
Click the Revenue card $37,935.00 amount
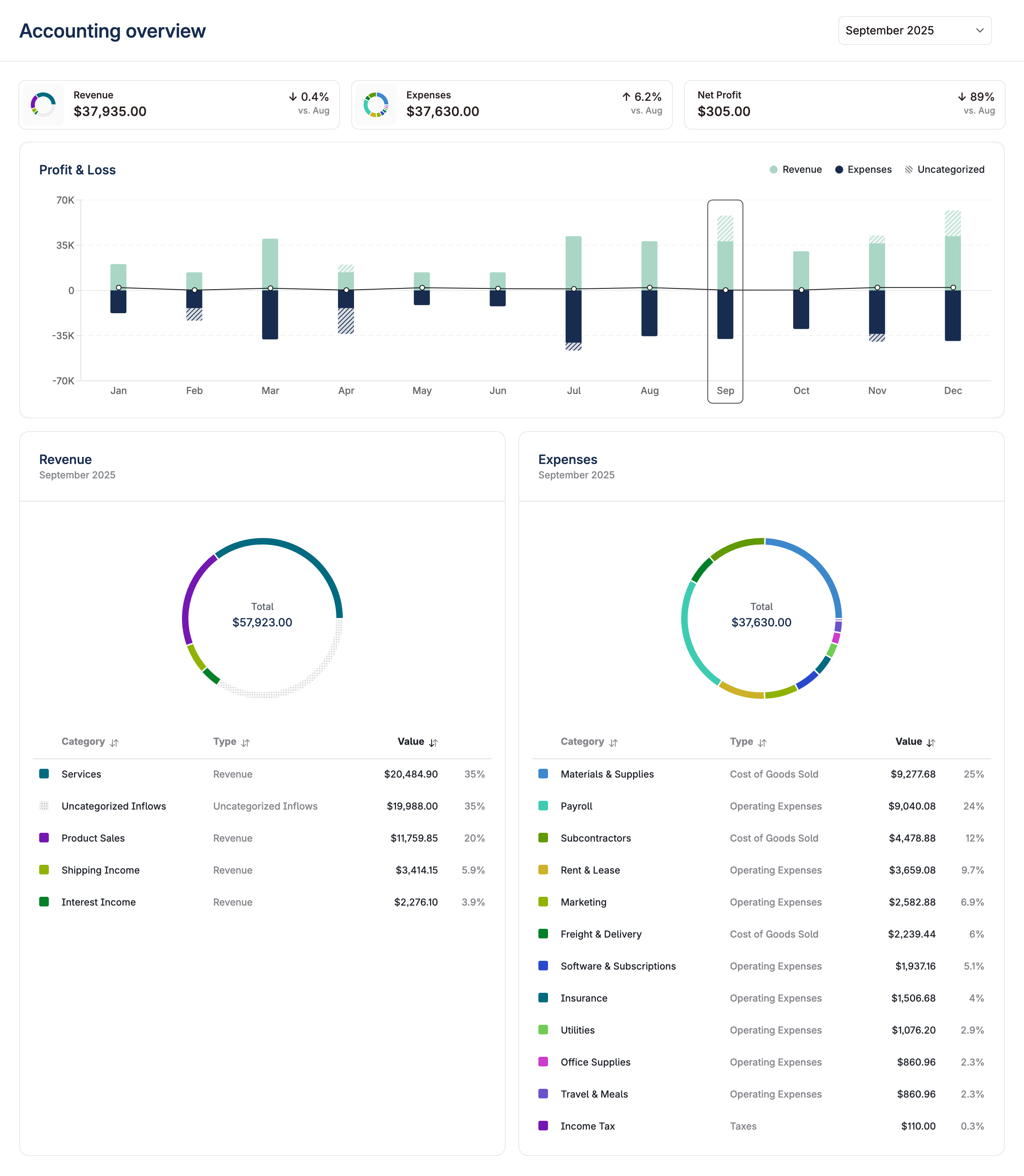[x=110, y=112]
